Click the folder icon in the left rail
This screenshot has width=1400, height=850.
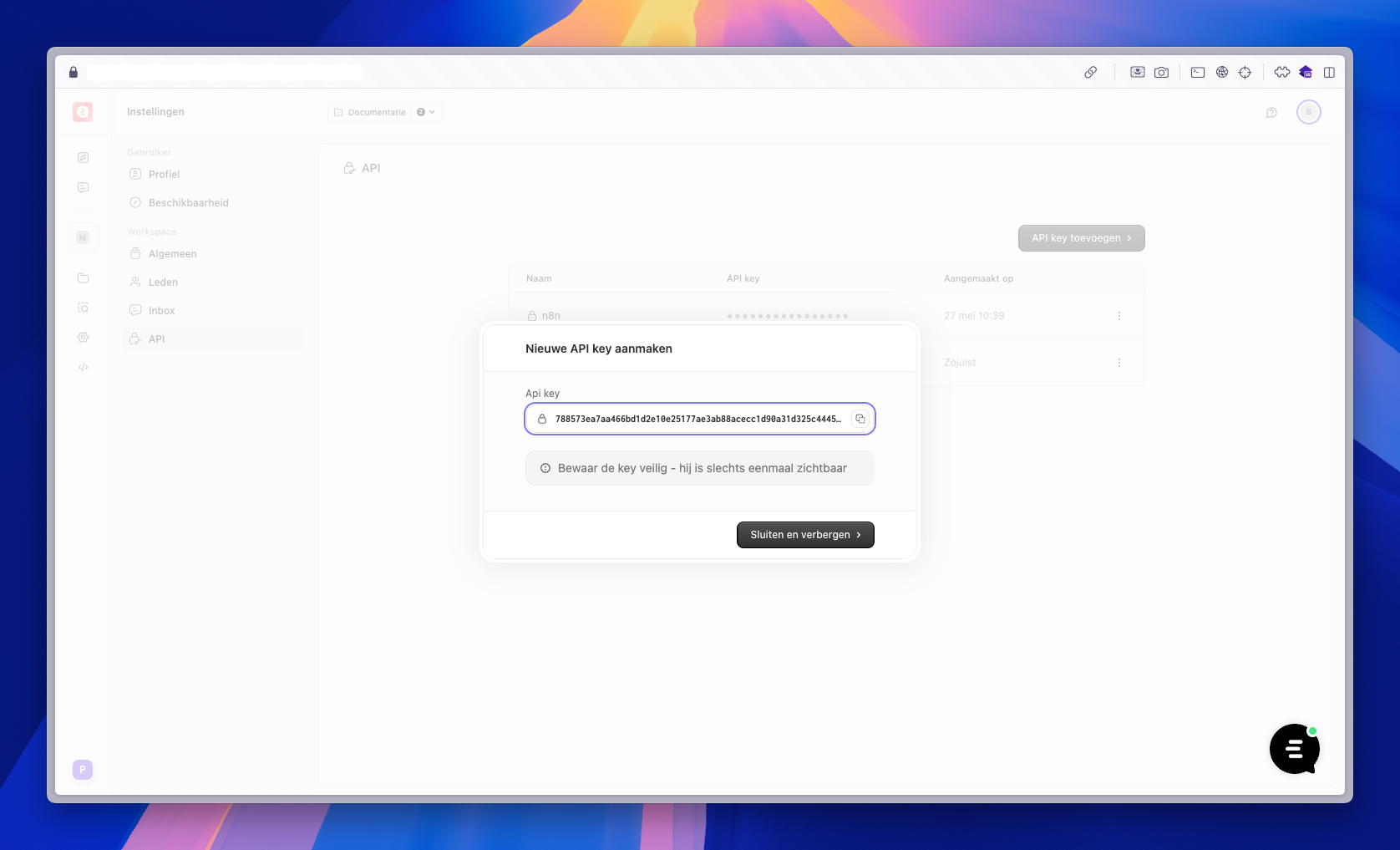(x=83, y=278)
